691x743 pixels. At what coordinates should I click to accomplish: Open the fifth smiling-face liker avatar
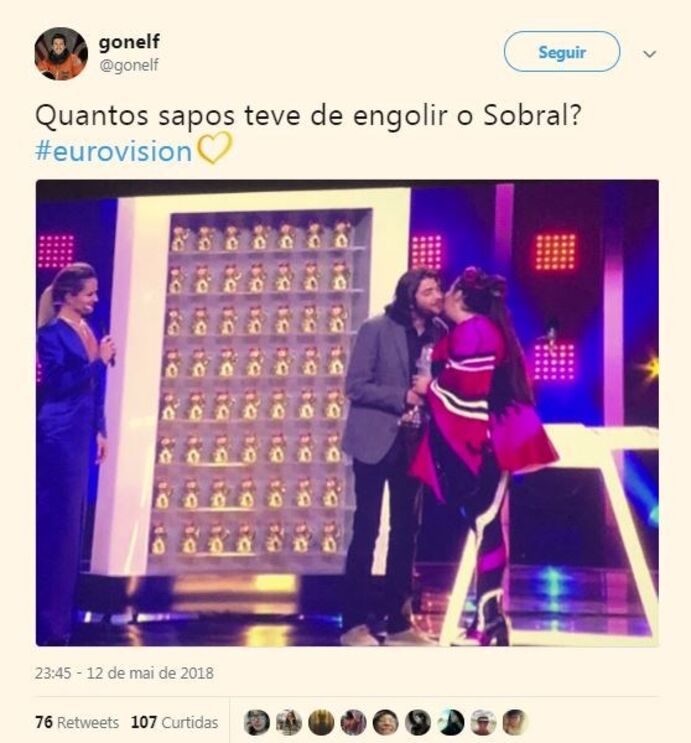(386, 723)
